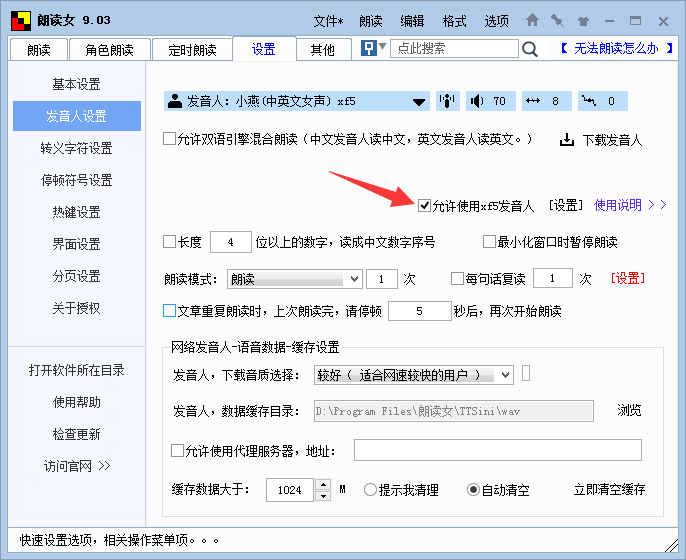686x560 pixels.
Task: Select 分页设置 in sidebar
Action: click(x=77, y=276)
